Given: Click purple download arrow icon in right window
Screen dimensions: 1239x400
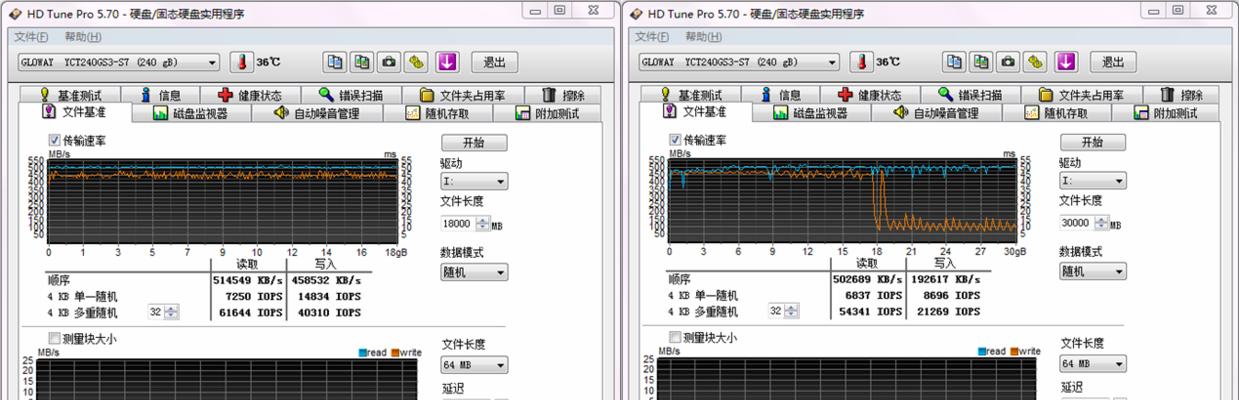Looking at the screenshot, I should click(1066, 62).
